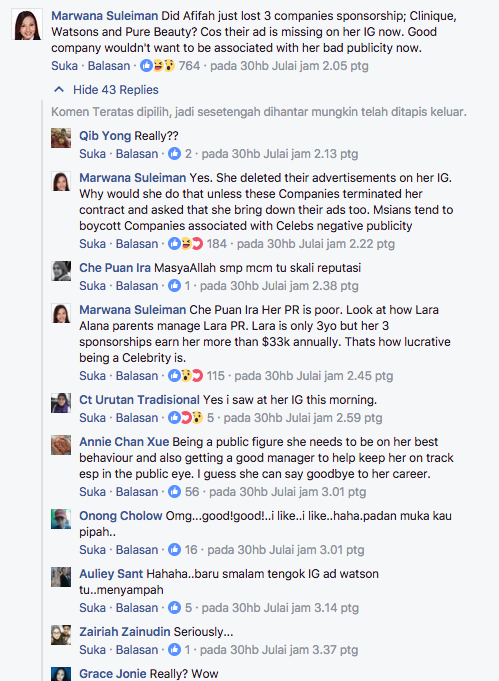Like Qib Yong's reply with Suka
Screen dimensions: 499x681
pyautogui.click(x=93, y=154)
